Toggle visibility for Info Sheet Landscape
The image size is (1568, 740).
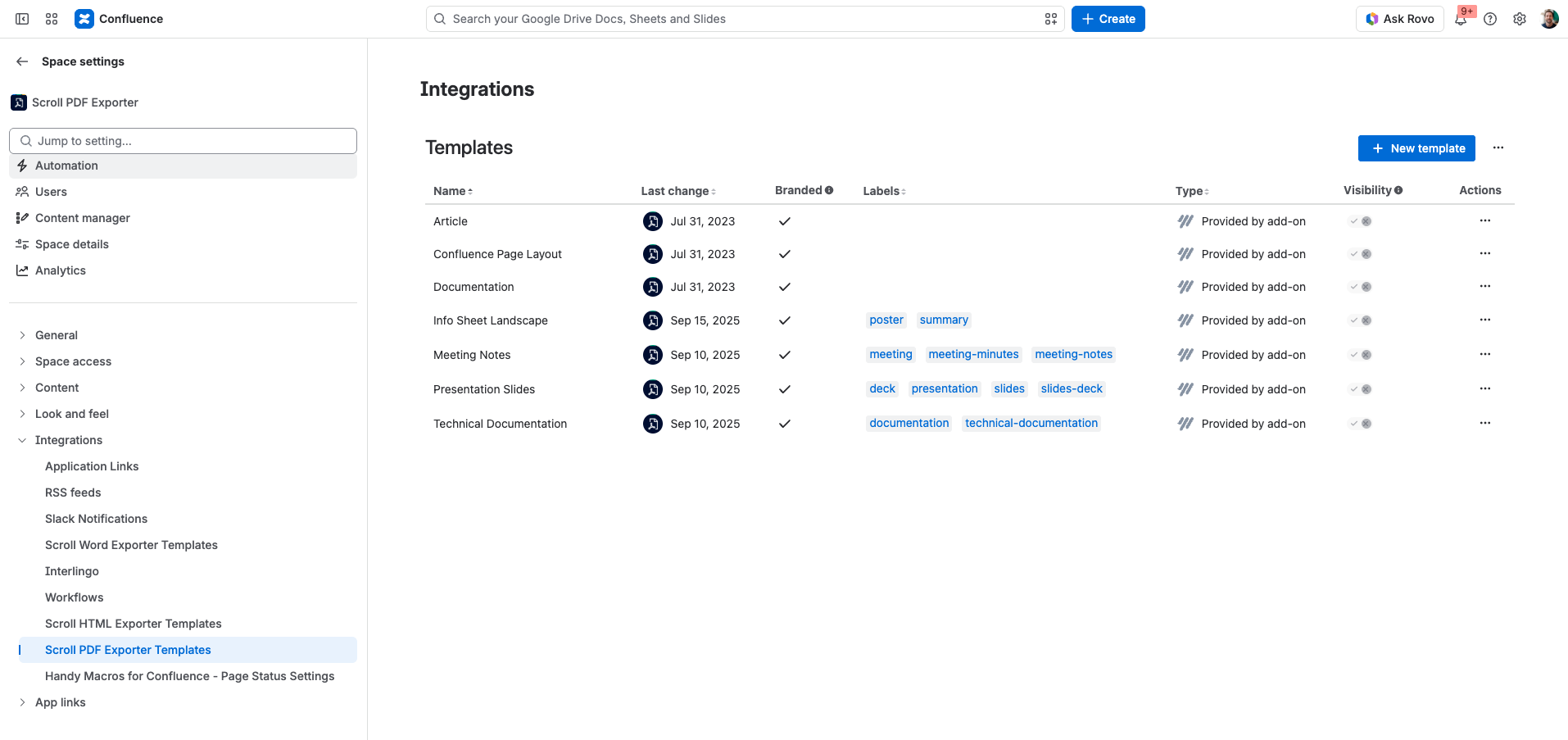coord(1360,320)
